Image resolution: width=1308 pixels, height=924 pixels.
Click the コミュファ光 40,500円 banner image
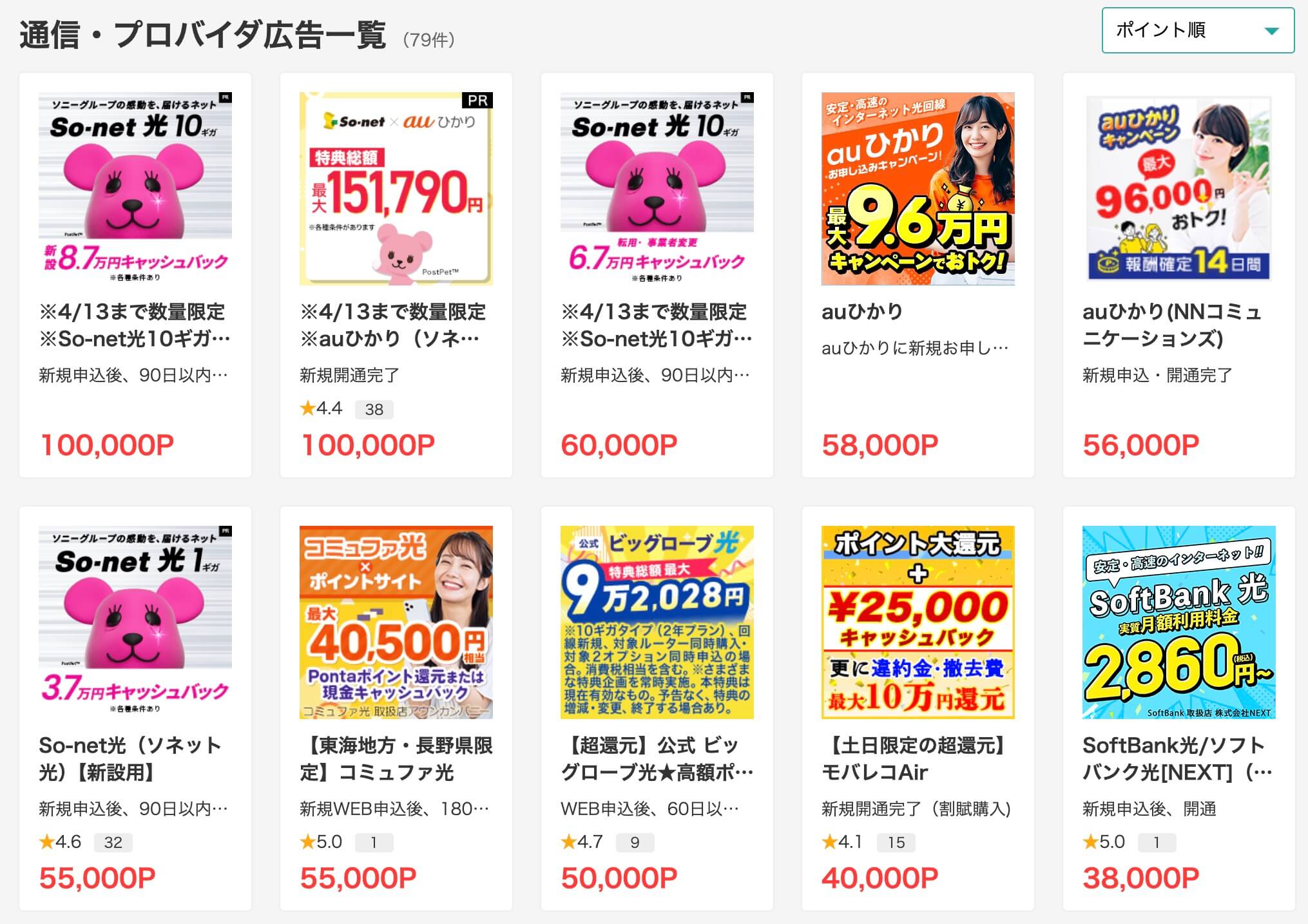point(396,622)
